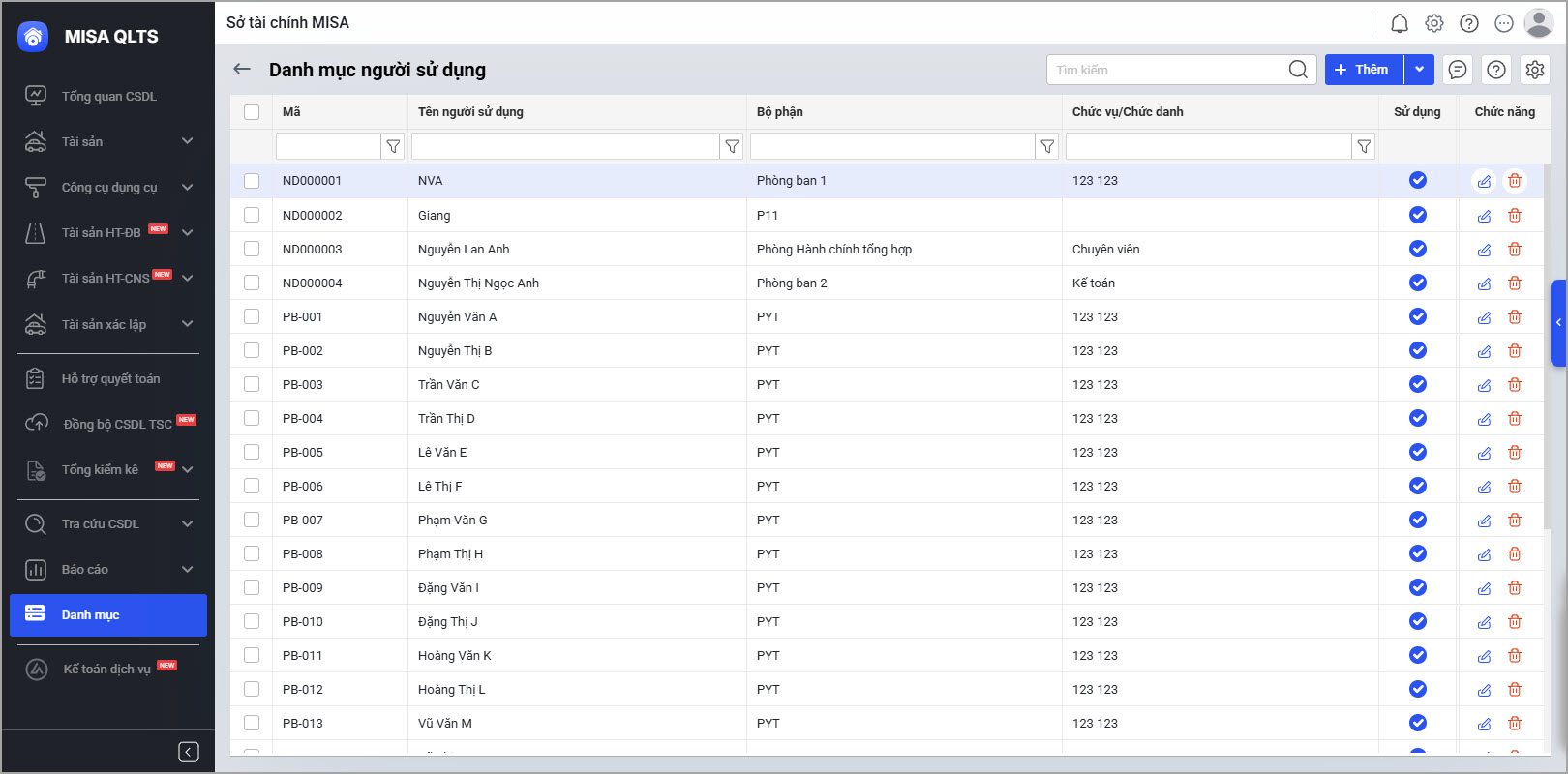This screenshot has height=774, width=1568.
Task: Edit the ND000002 Giang row
Action: click(x=1484, y=216)
